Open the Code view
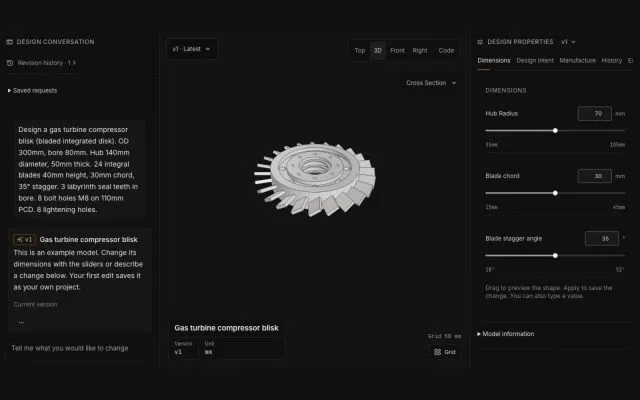Viewport: 640px width, 400px height. click(x=446, y=51)
